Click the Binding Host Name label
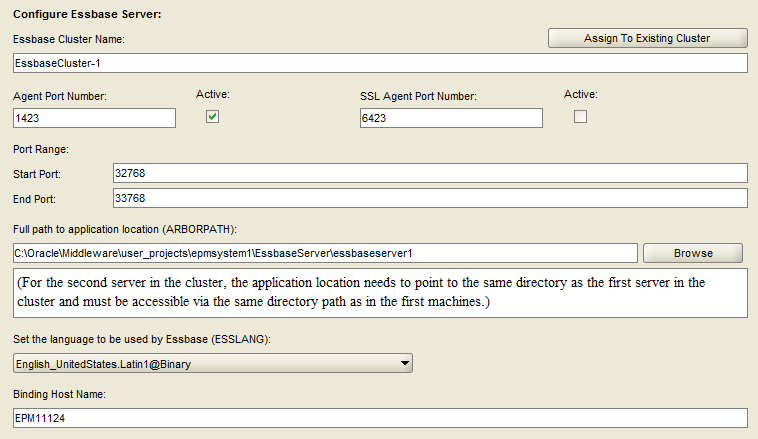758x439 pixels. pos(59,395)
